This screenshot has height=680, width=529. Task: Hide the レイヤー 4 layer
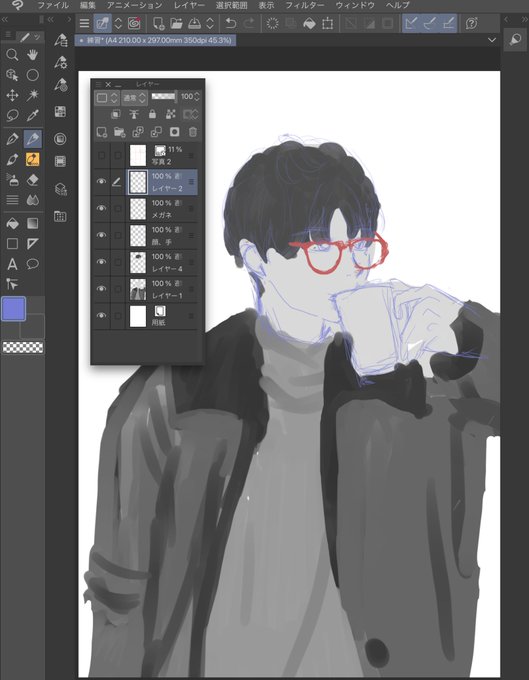click(x=101, y=262)
